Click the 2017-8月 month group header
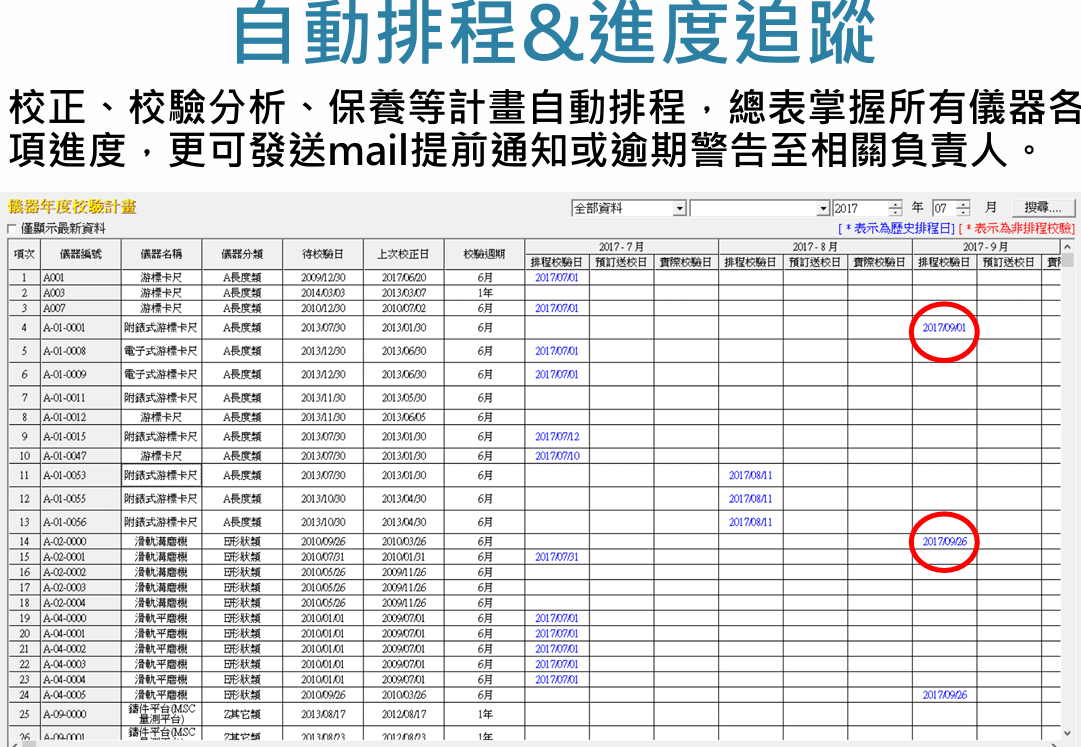Image resolution: width=1081 pixels, height=747 pixels. coord(815,246)
